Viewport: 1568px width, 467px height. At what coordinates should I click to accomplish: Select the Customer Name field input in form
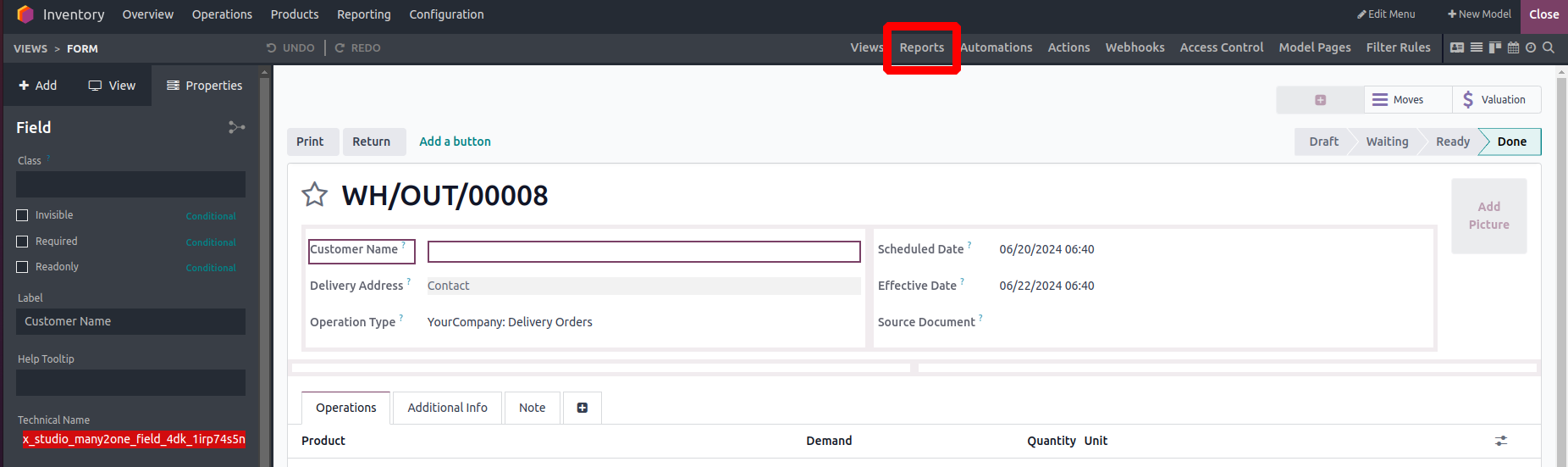(x=643, y=252)
